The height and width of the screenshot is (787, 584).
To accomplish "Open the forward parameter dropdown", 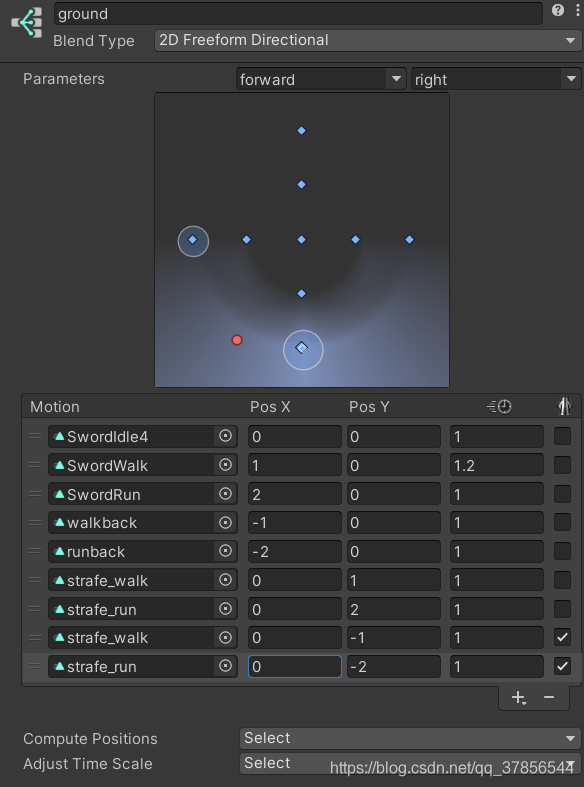I will [321, 79].
